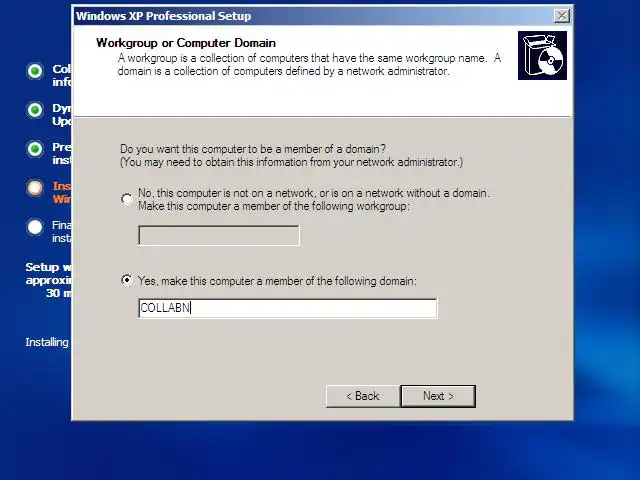Image resolution: width=640 pixels, height=480 pixels.
Task: Close the Windows XP Professional Setup dialog
Action: coord(562,16)
